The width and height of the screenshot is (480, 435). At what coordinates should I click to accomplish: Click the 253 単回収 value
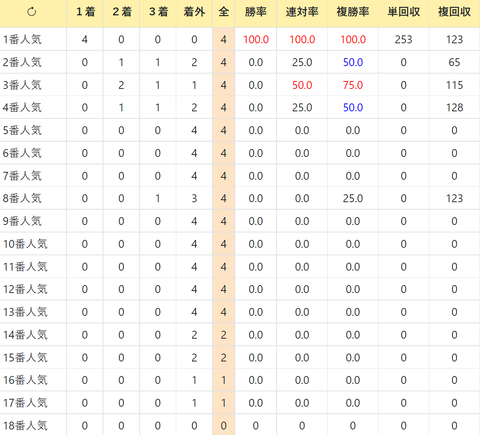tap(404, 40)
